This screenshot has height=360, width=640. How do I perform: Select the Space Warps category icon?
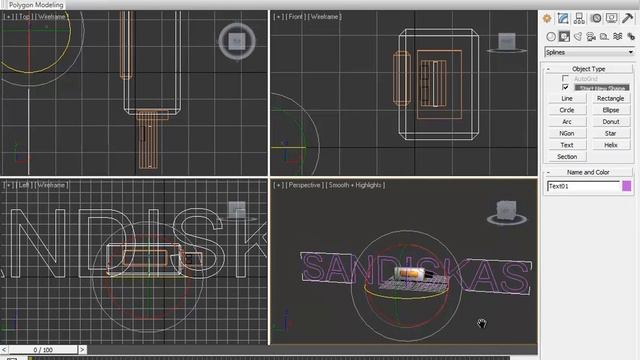coord(618,37)
